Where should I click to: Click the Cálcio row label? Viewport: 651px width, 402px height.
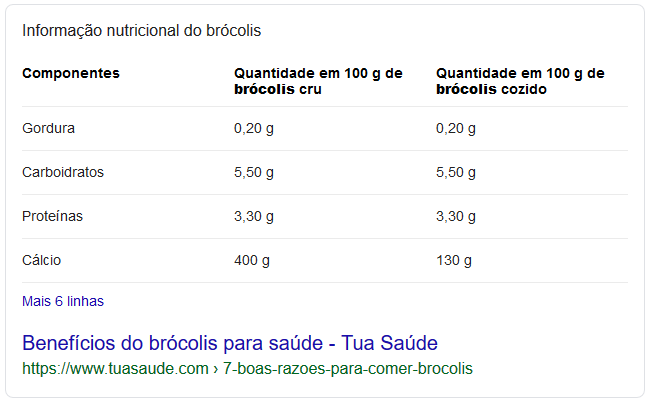coord(42,260)
